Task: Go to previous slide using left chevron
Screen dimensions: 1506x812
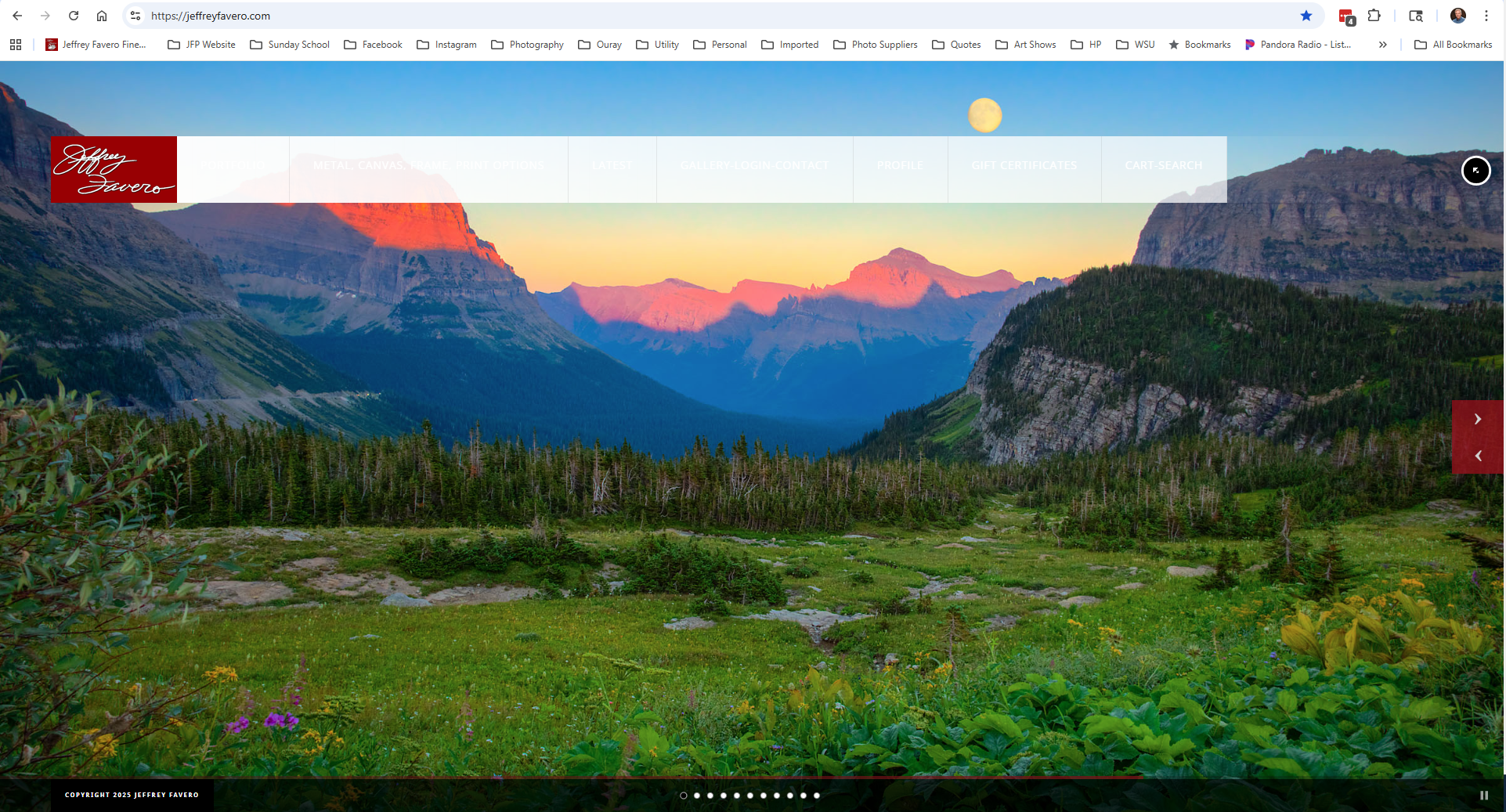Action: coord(1478,456)
